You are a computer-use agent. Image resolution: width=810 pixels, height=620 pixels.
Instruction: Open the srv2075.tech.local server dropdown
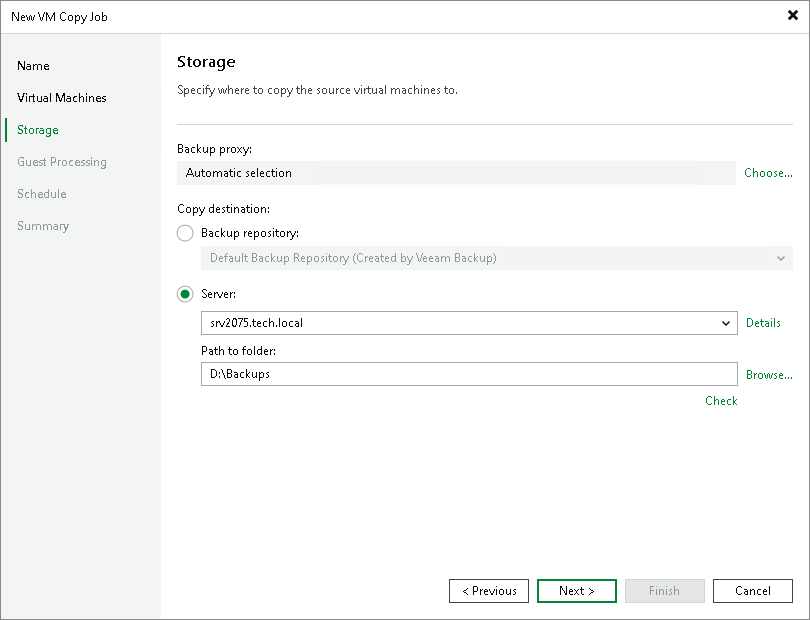point(726,323)
